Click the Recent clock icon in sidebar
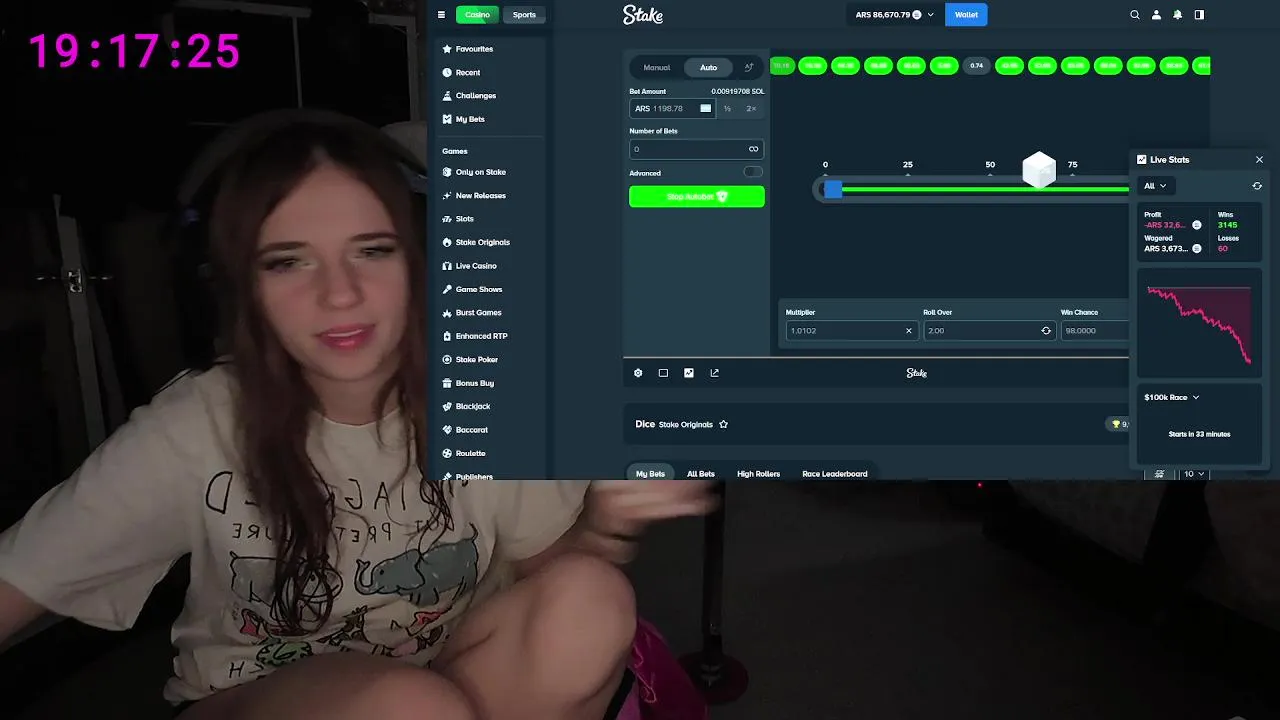Image resolution: width=1280 pixels, height=720 pixels. click(447, 72)
